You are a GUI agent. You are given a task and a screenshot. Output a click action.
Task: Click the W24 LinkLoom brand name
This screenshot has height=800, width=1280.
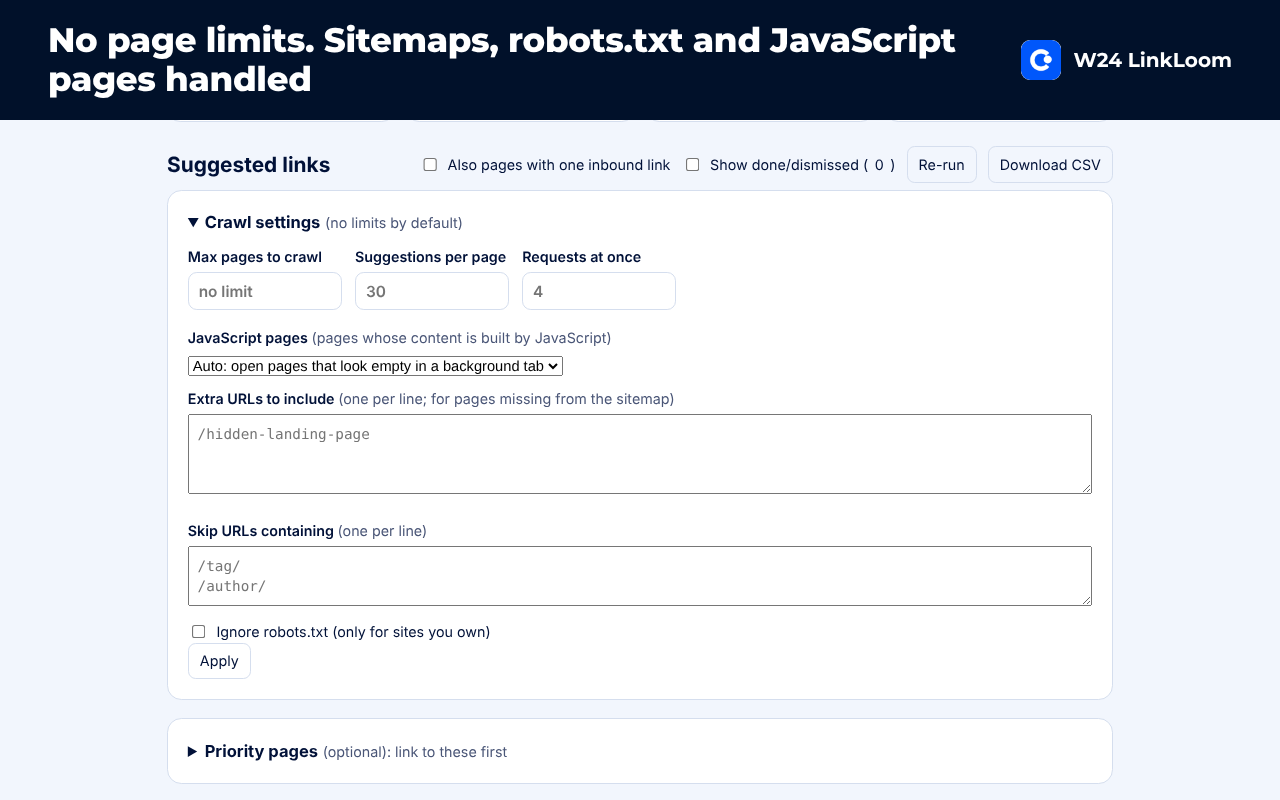pyautogui.click(x=1152, y=60)
